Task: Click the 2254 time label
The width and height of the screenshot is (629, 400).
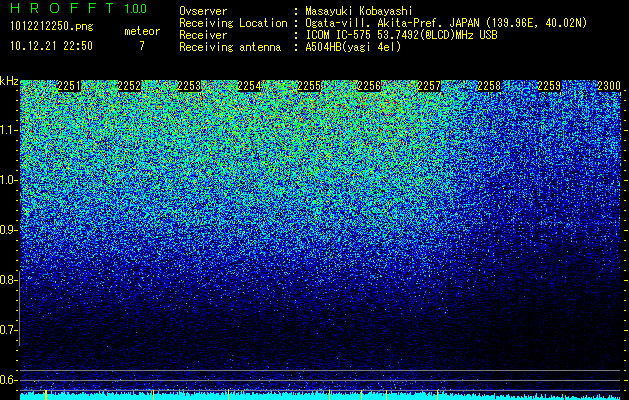Action: point(249,86)
